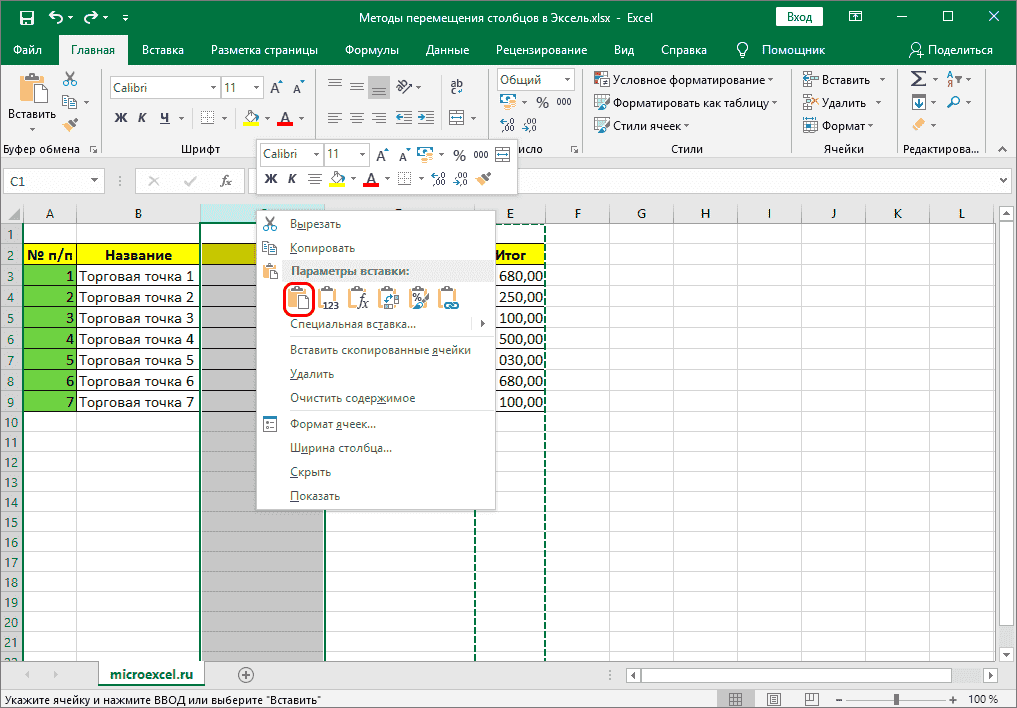Click the red font color swatch
This screenshot has width=1017, height=708.
371,178
